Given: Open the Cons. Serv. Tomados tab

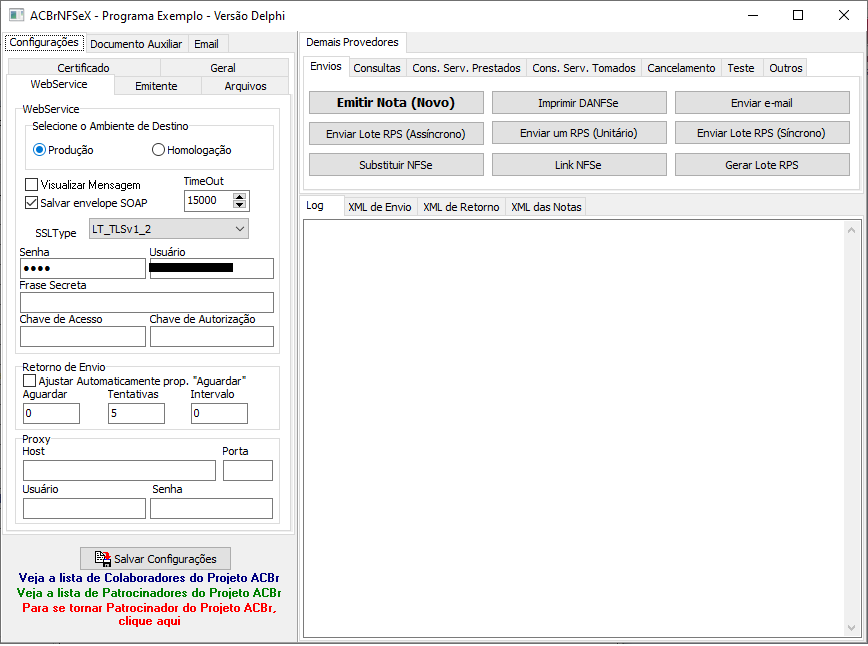Looking at the screenshot, I should (584, 68).
